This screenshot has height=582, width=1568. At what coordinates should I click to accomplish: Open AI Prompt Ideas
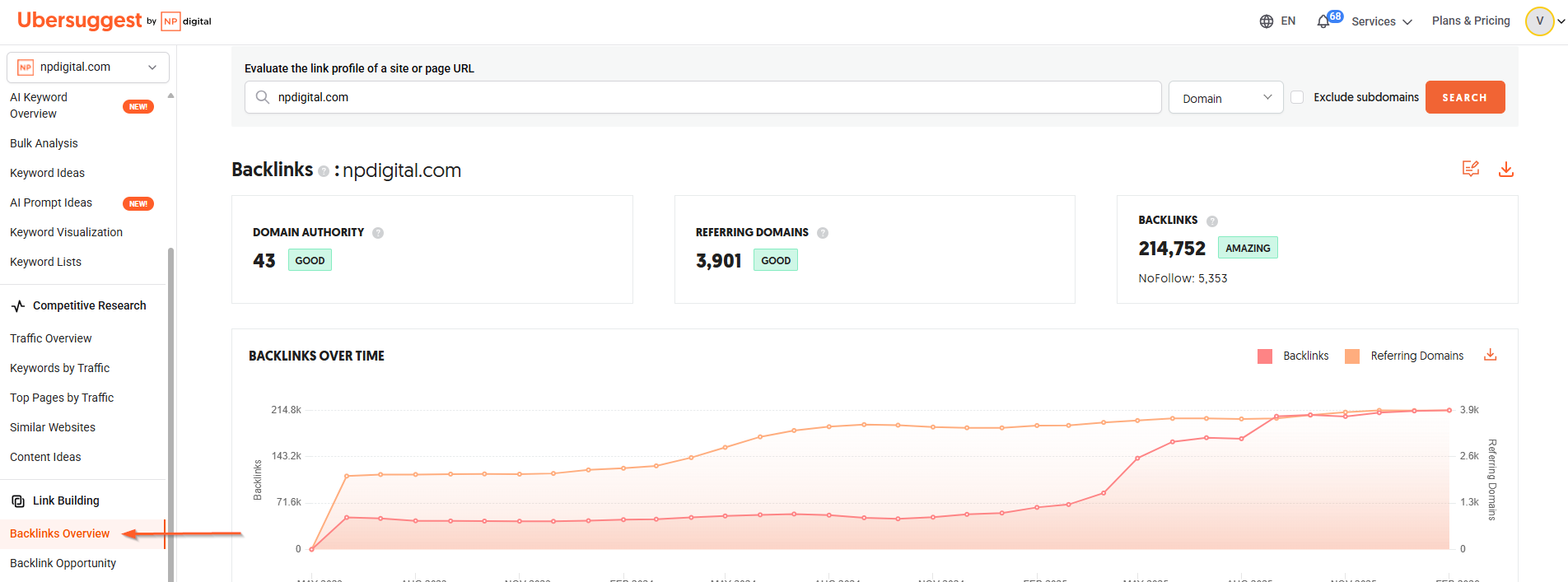(51, 203)
